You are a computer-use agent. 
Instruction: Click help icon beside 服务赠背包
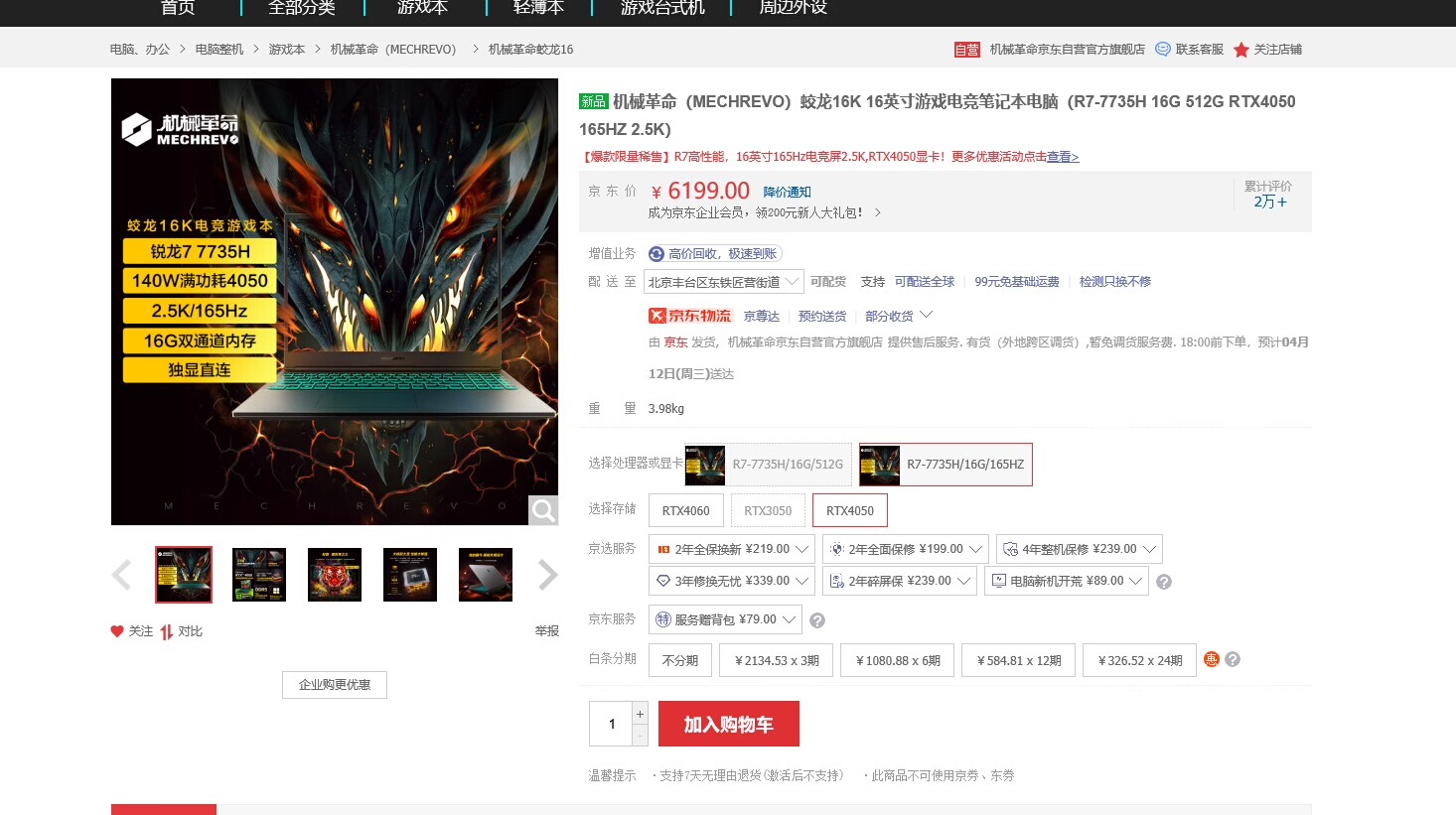point(817,620)
